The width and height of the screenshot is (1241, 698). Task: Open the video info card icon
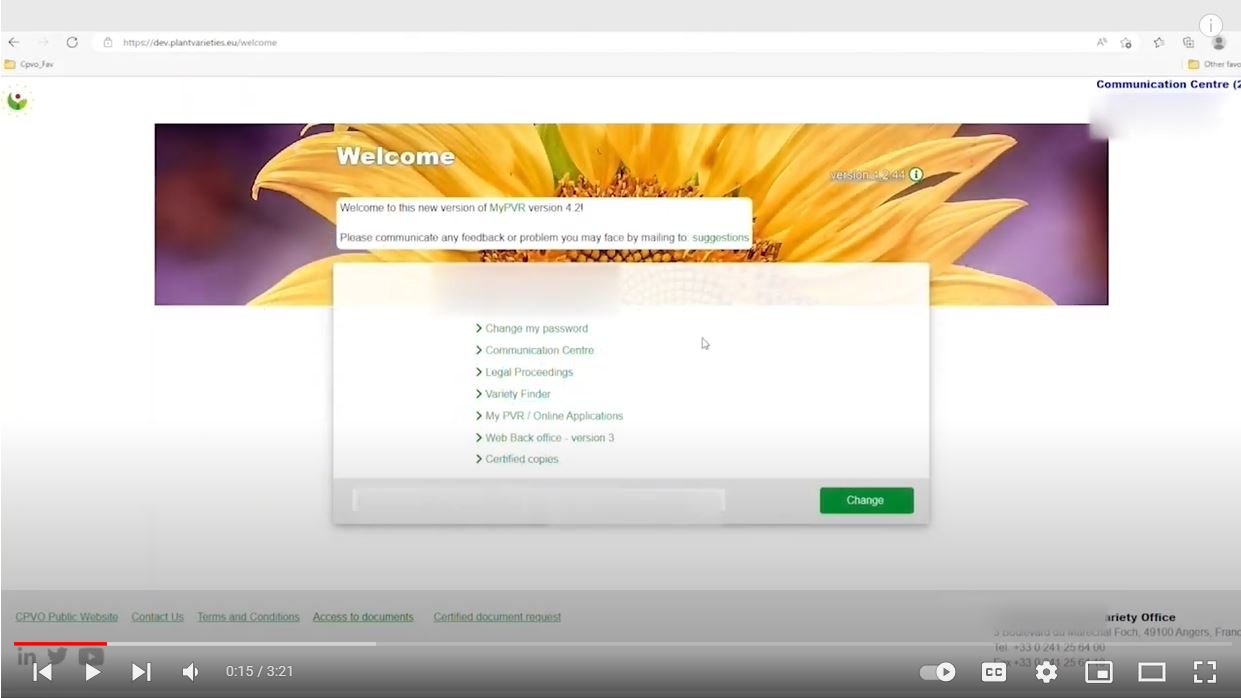click(x=1211, y=26)
